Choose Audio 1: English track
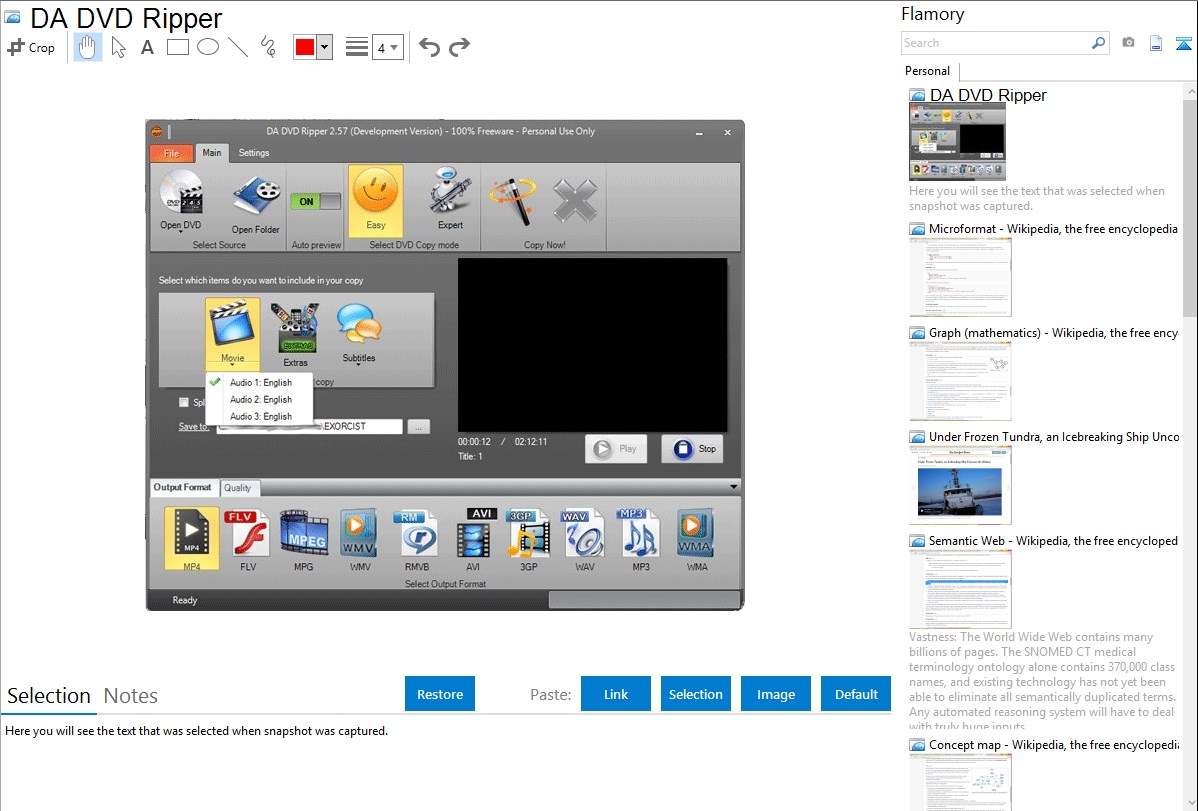This screenshot has height=811, width=1198. pyautogui.click(x=261, y=382)
